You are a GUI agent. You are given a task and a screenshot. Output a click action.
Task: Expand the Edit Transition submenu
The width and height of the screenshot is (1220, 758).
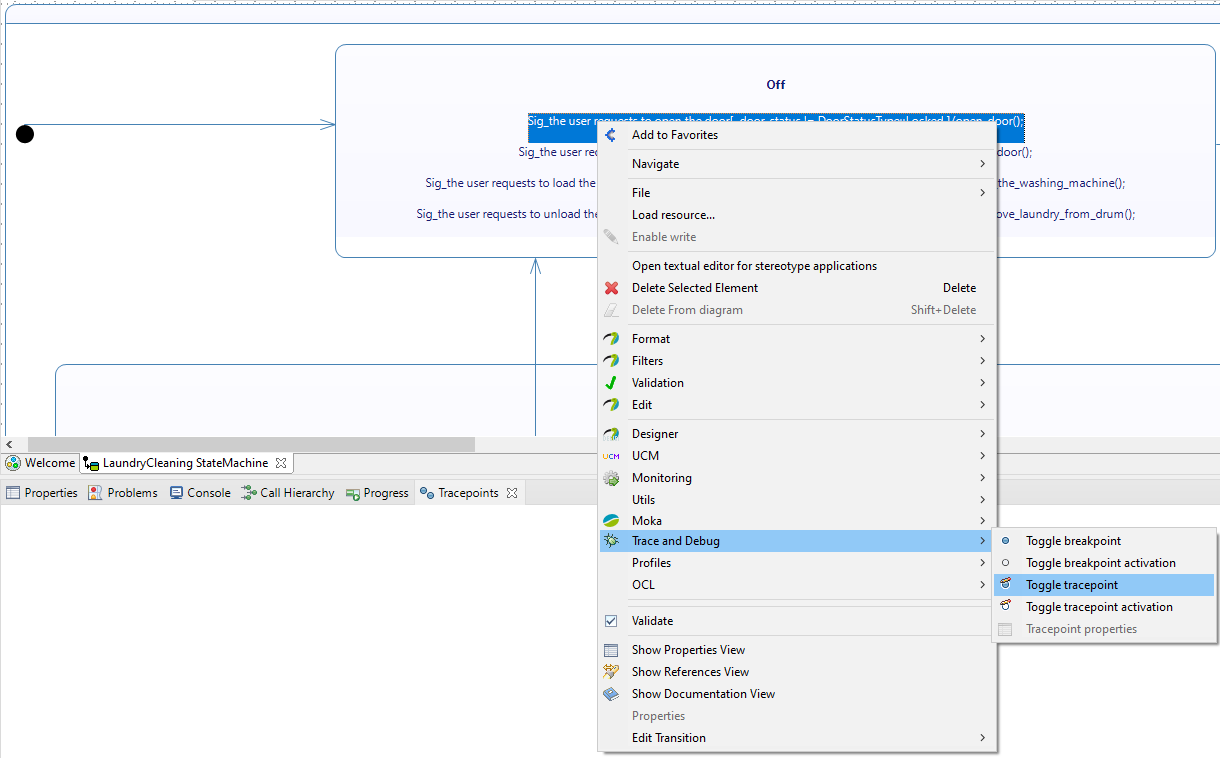[797, 738]
